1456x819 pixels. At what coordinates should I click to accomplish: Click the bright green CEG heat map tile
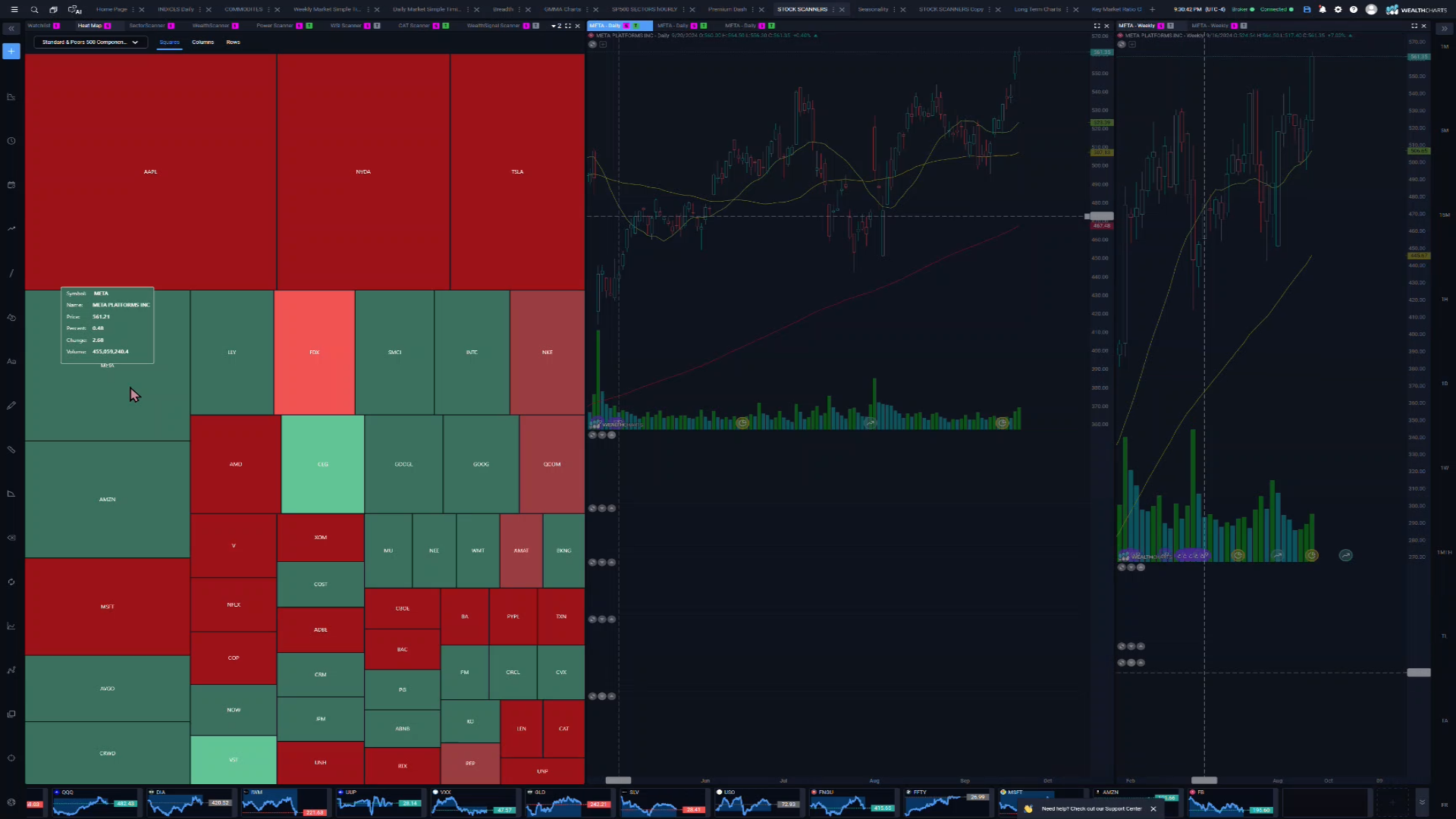click(322, 464)
